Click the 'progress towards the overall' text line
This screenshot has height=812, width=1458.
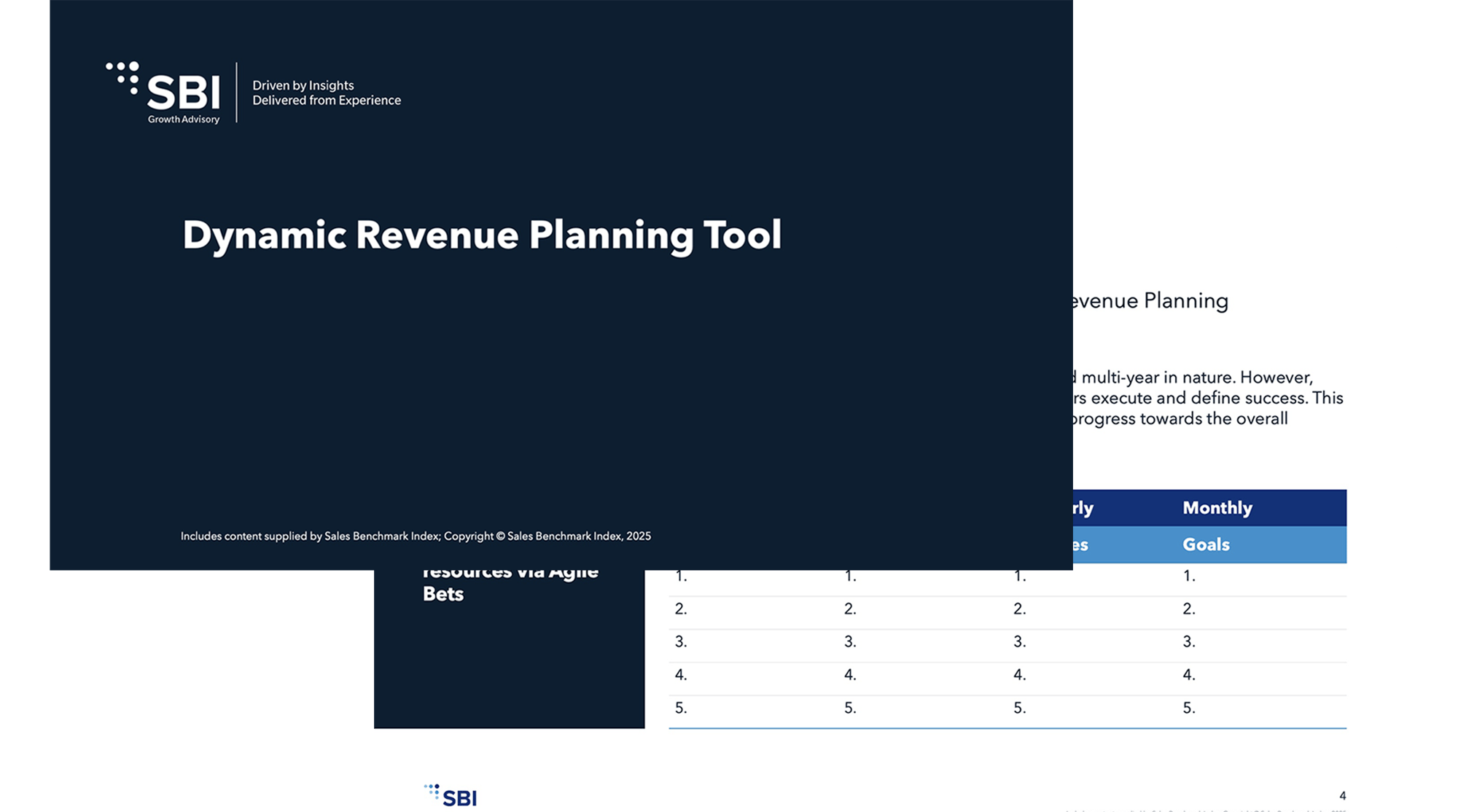1180,419
